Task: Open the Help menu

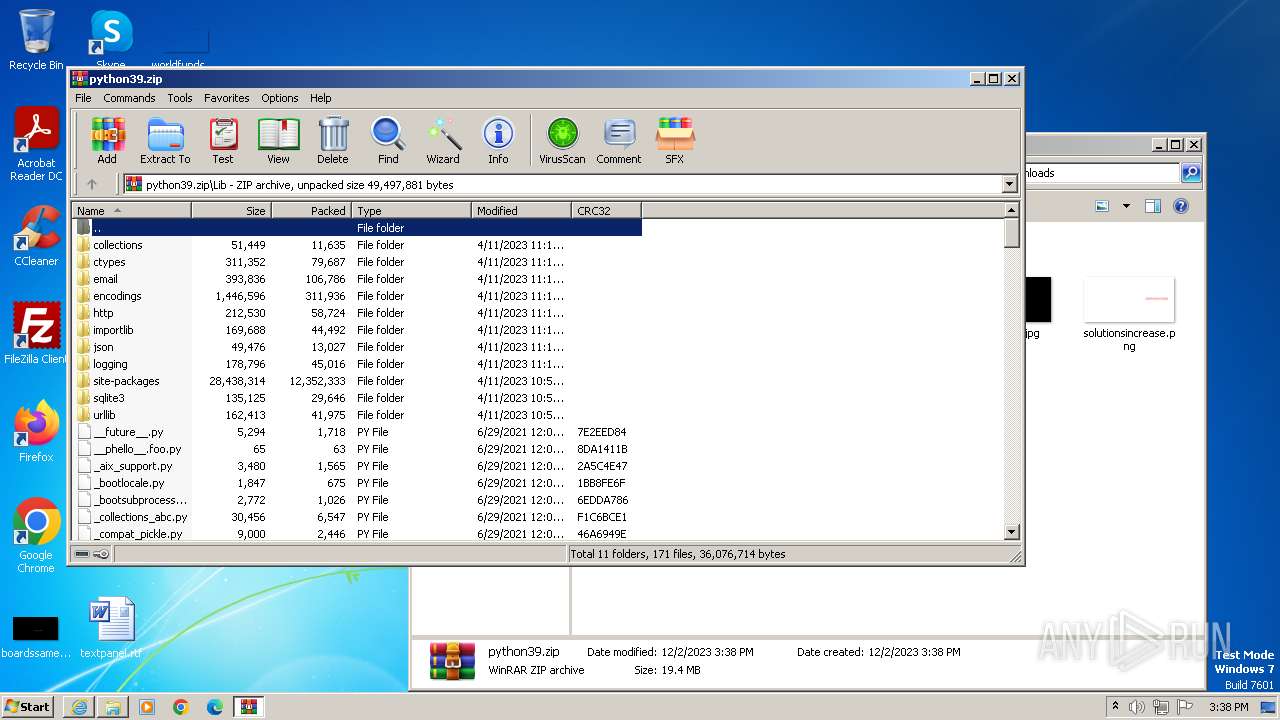Action: (x=320, y=98)
